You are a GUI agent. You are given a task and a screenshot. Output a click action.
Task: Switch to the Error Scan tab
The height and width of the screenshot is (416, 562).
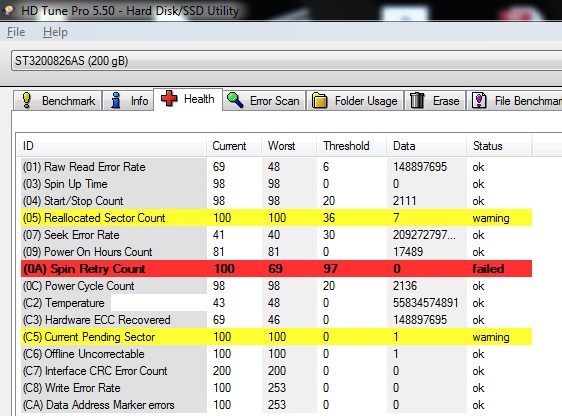click(264, 101)
